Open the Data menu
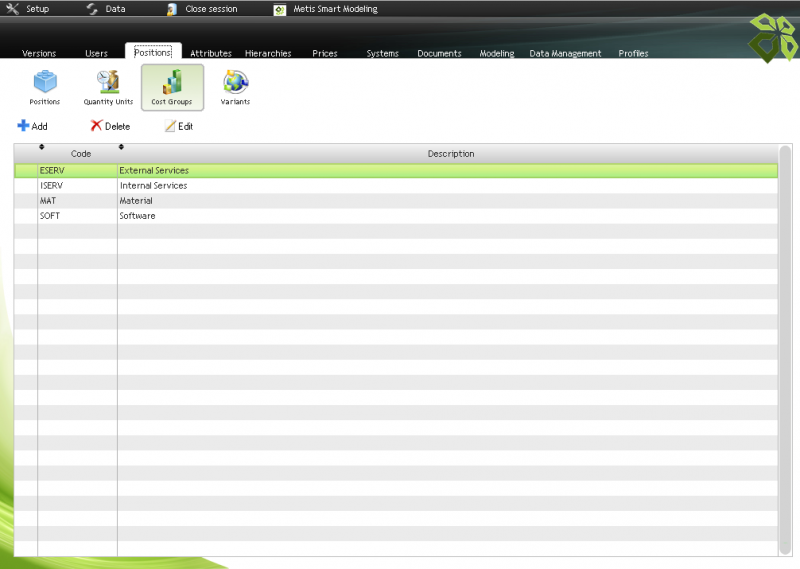The height and width of the screenshot is (569, 800). 106,9
